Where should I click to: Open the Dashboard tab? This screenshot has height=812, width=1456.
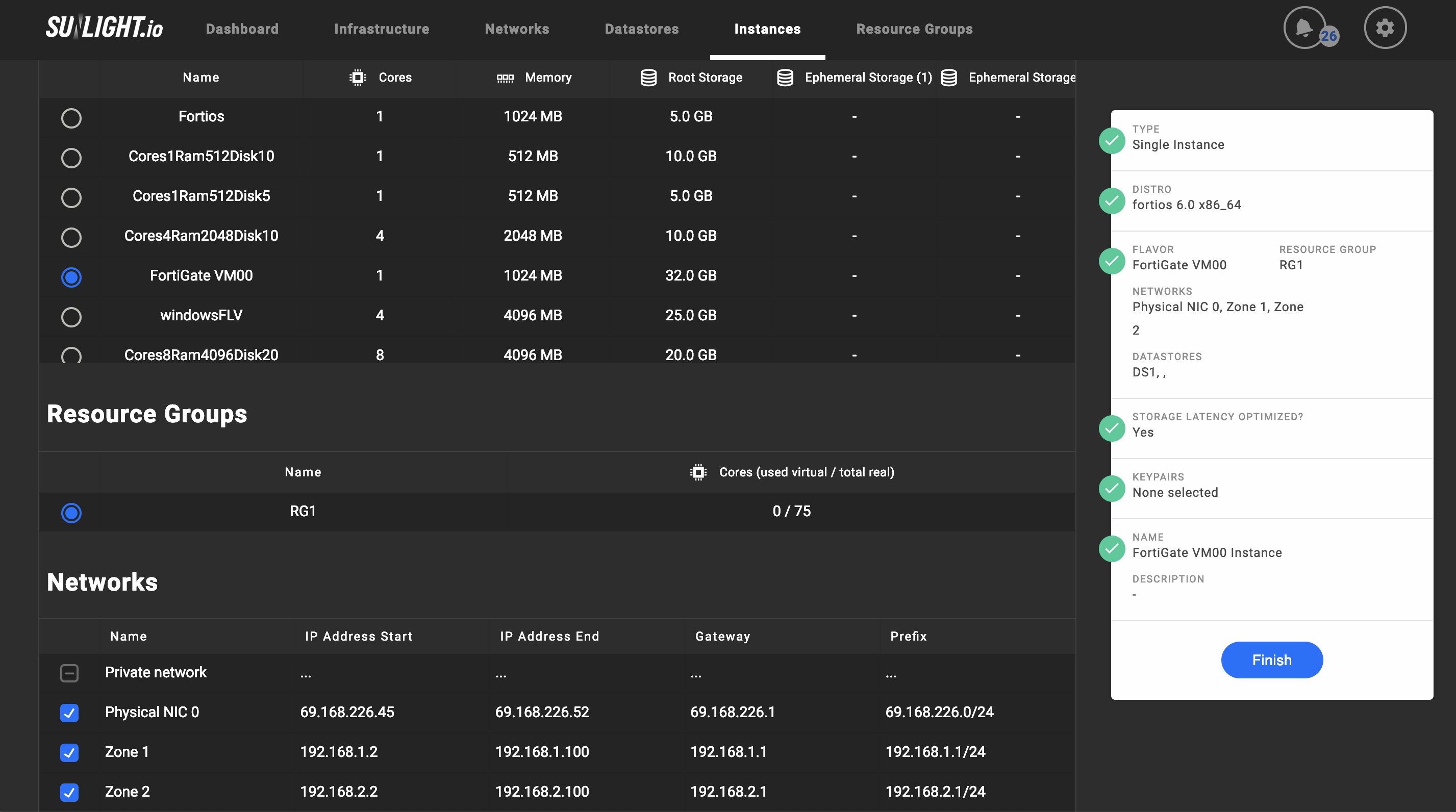242,29
